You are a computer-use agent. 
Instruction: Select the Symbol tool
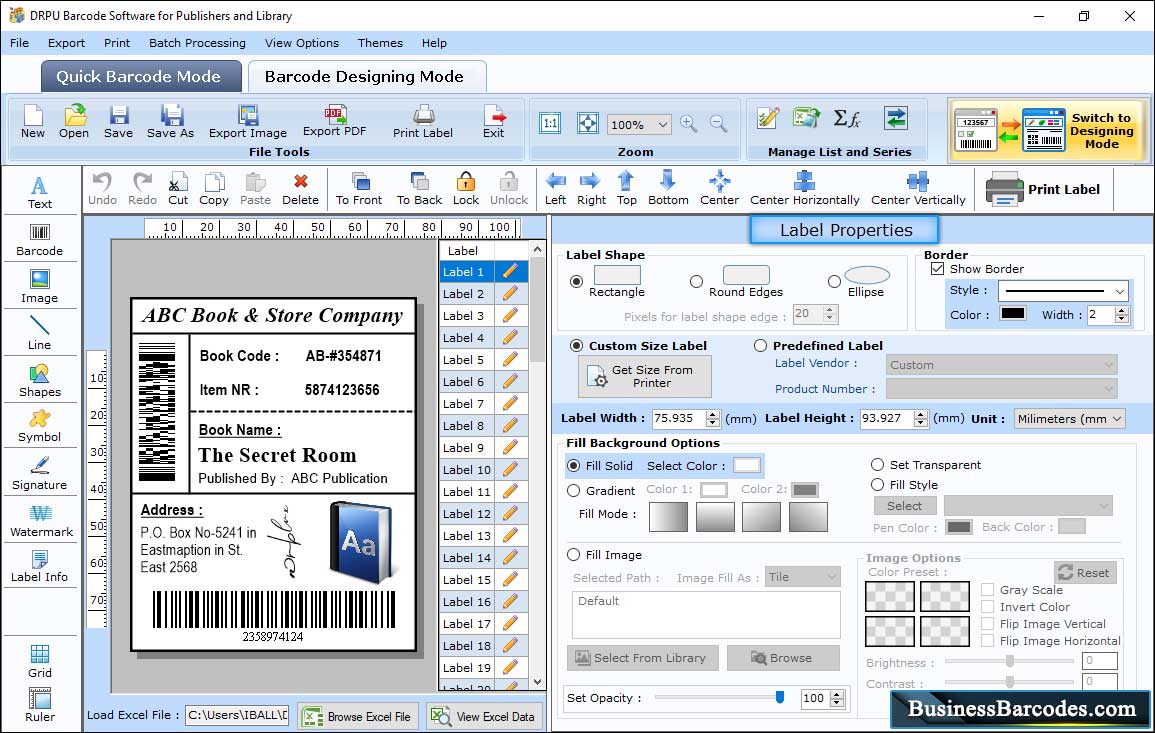tap(40, 427)
